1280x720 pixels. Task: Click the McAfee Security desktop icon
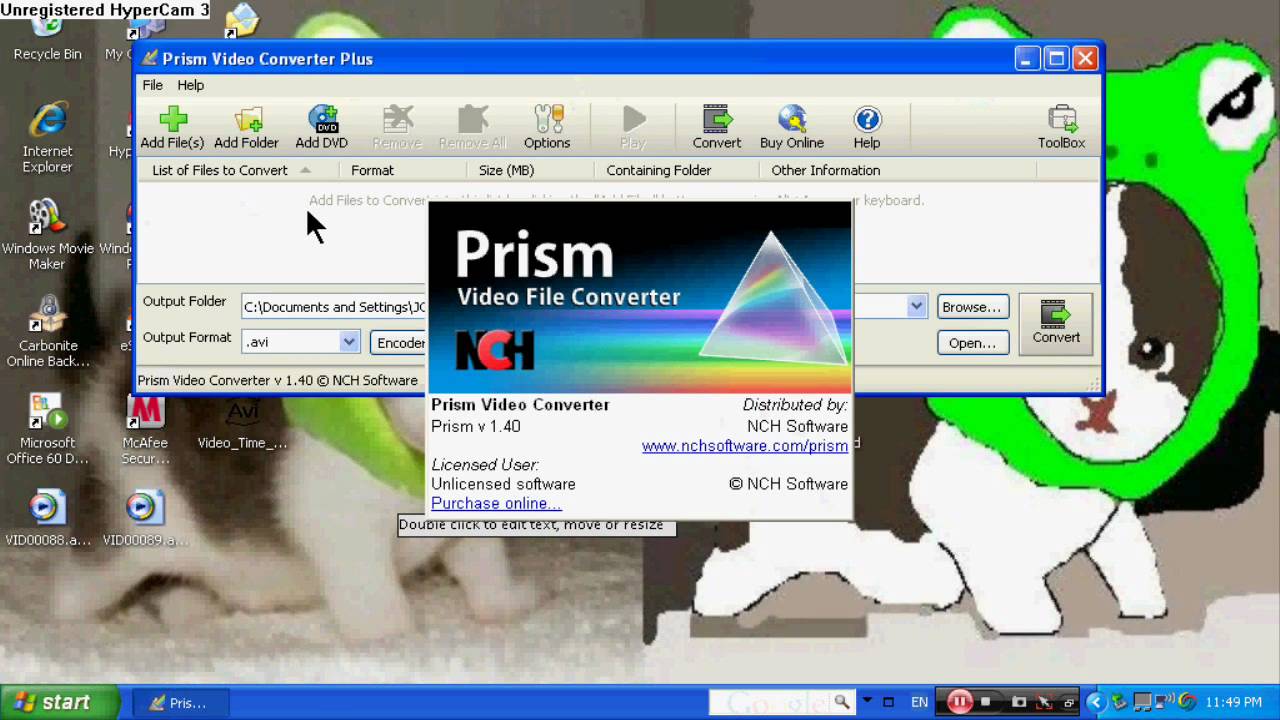pyautogui.click(x=145, y=430)
